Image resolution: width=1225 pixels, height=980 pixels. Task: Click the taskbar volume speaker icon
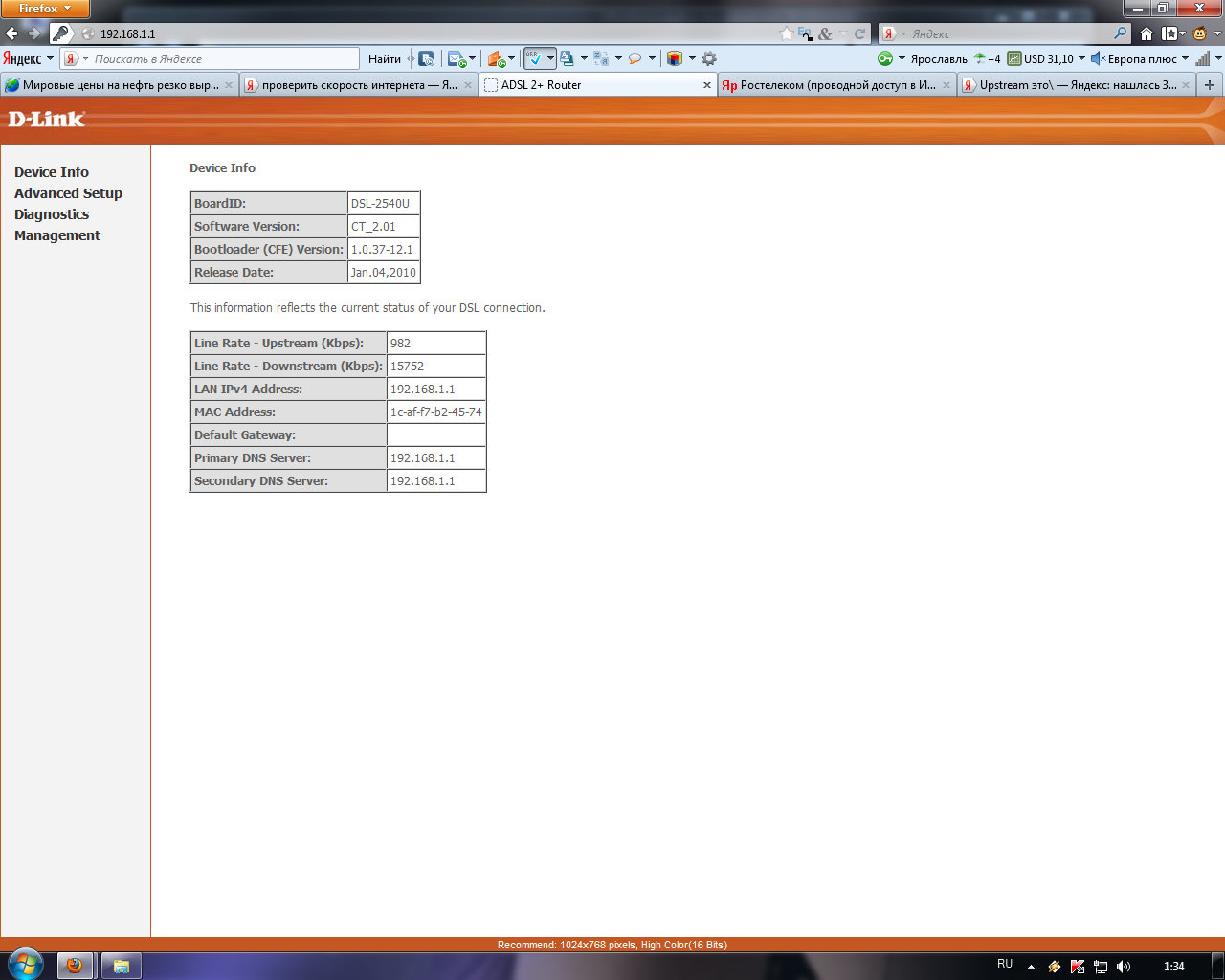click(1124, 967)
